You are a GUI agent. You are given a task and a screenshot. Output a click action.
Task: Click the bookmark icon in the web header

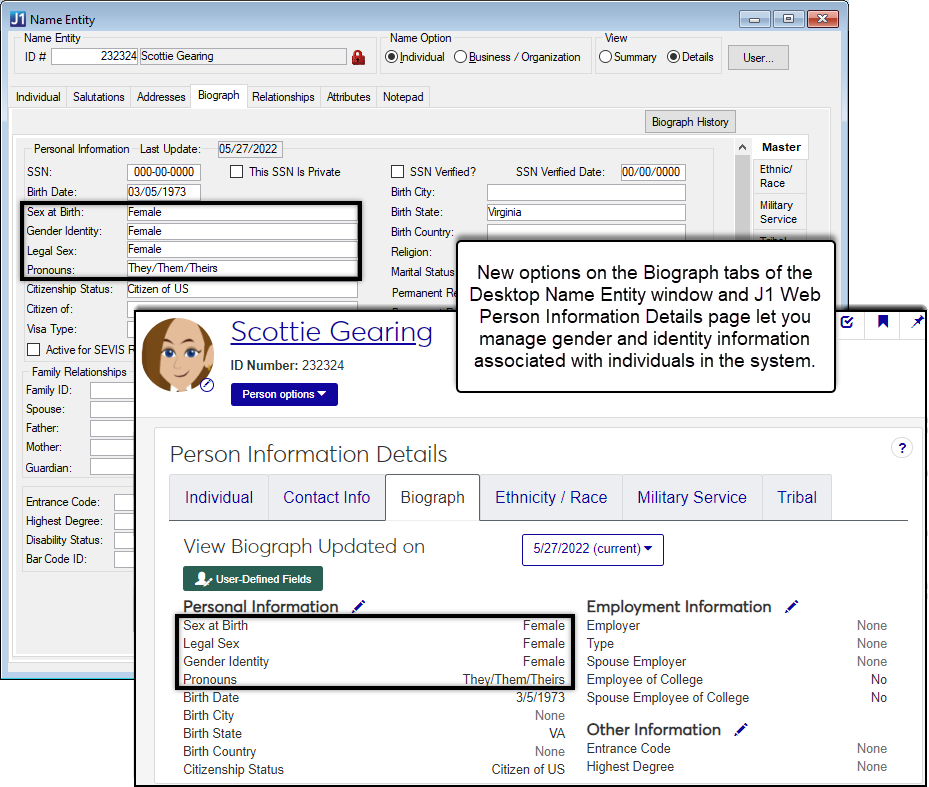883,322
